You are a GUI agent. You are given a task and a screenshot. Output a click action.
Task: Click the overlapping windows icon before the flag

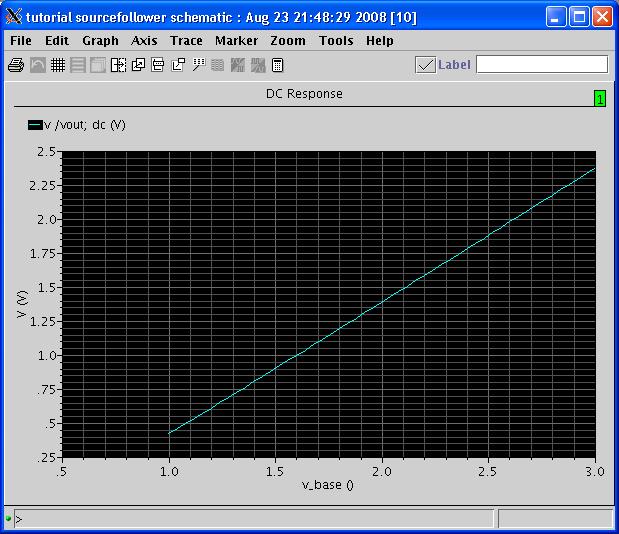pos(178,65)
